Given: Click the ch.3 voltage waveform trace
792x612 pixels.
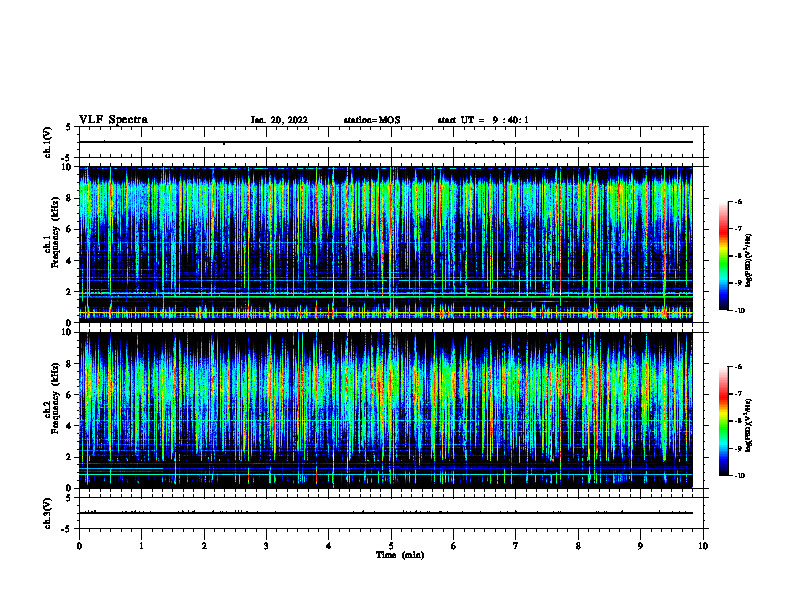Looking at the screenshot, I should [x=386, y=513].
